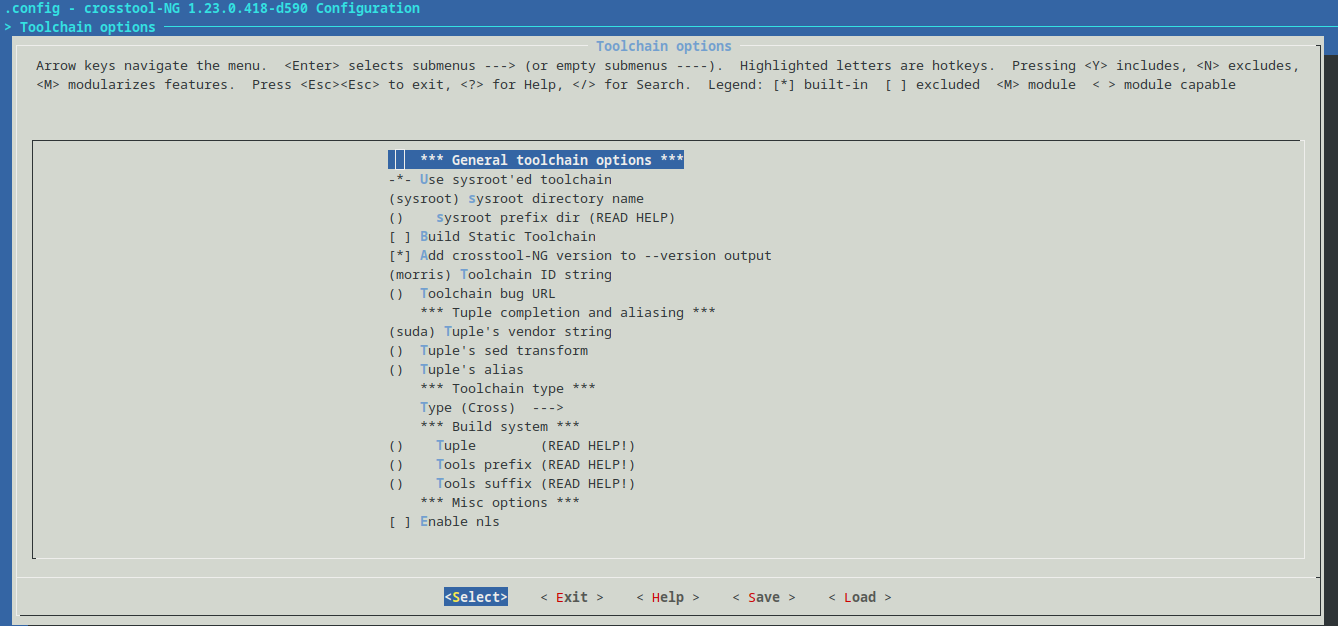
Task: Edit the sysroot directory name field
Action: tap(516, 198)
